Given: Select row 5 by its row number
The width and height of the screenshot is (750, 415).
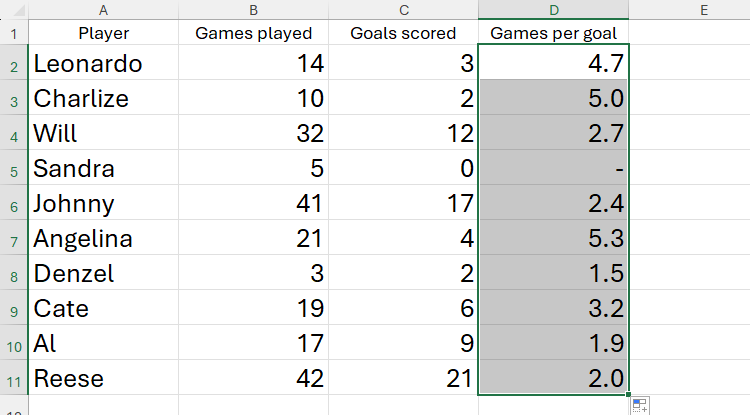Looking at the screenshot, I should point(14,169).
